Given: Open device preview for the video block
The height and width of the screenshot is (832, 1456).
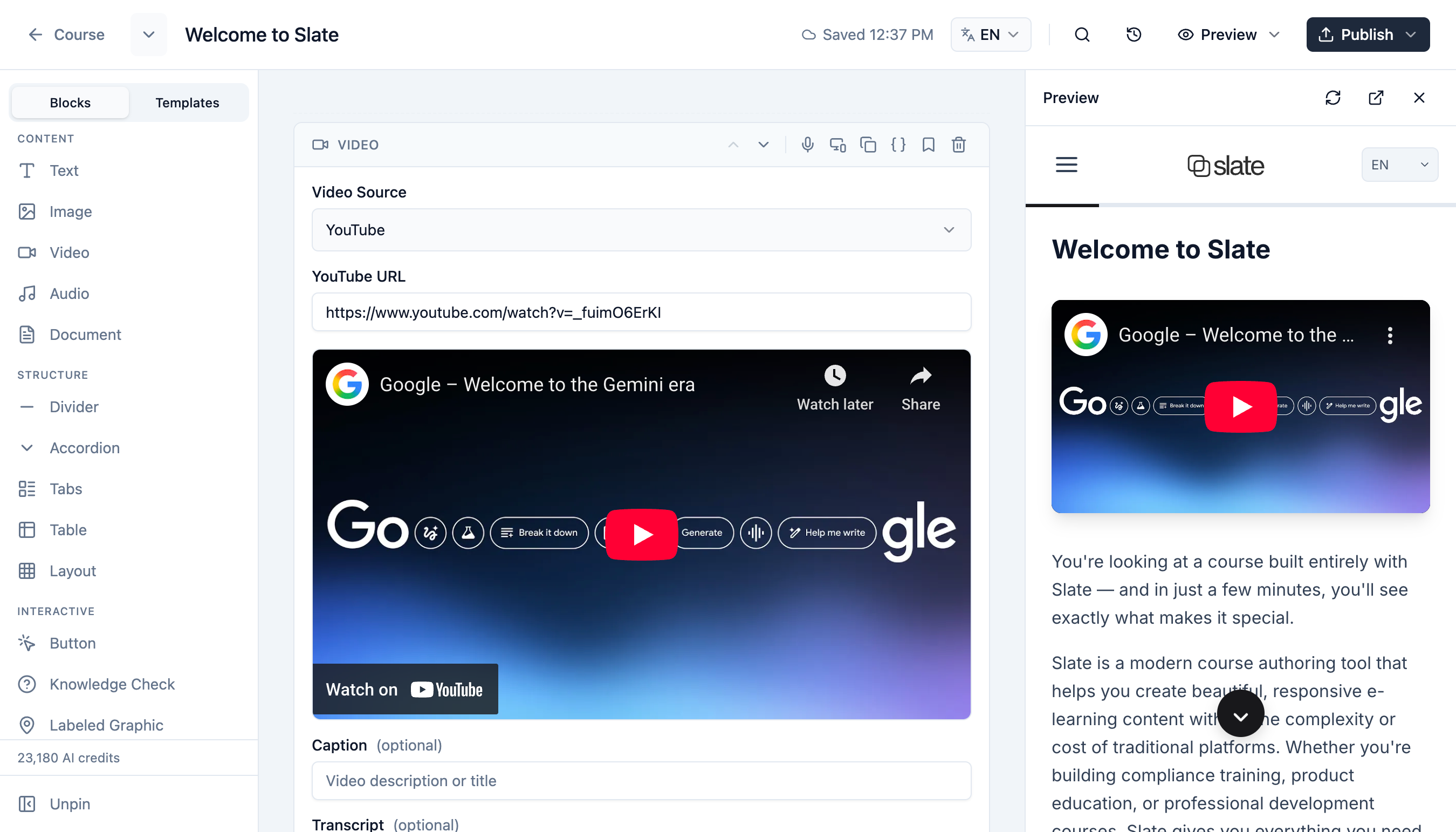Looking at the screenshot, I should click(x=837, y=145).
